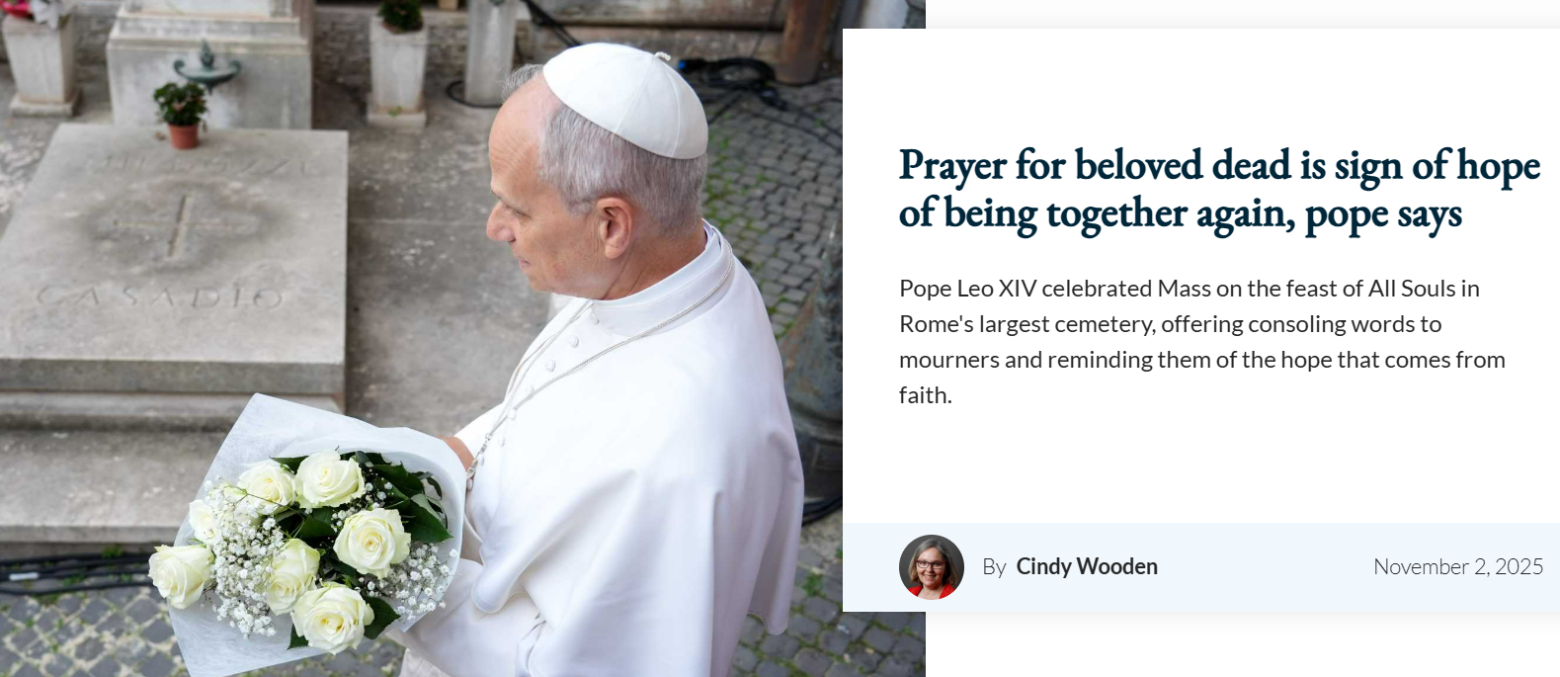
Task: Click the November 2, 2025 date
Action: point(1458,567)
